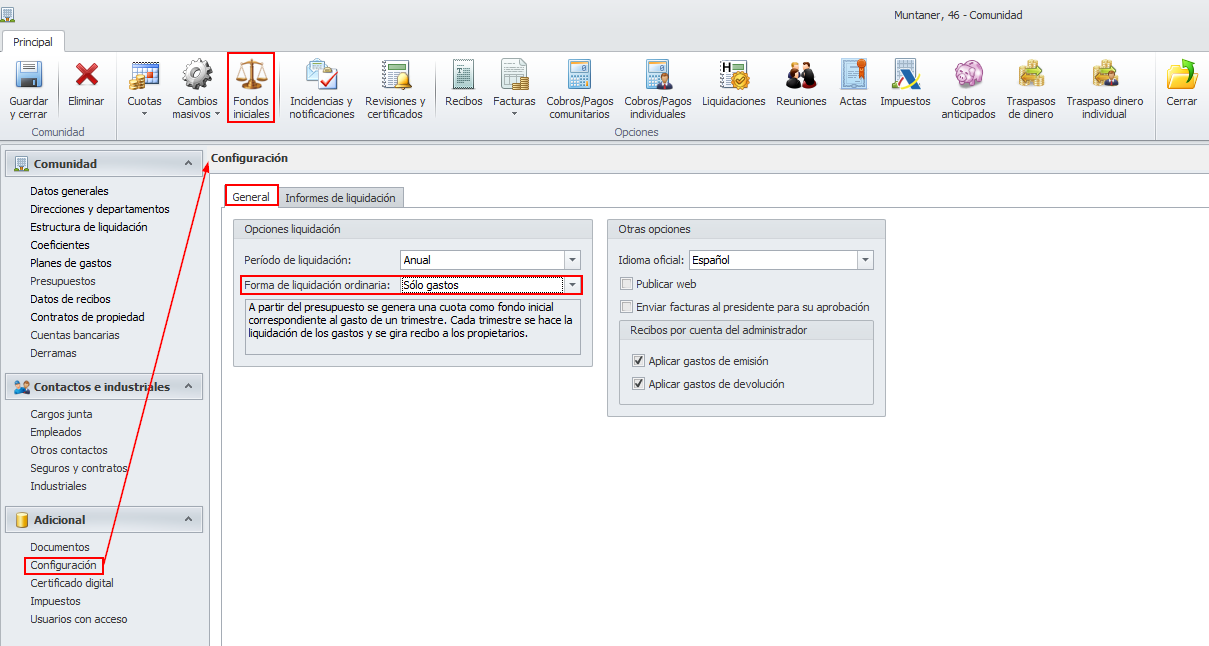This screenshot has height=646, width=1209.
Task: Click the Eliminar red X icon
Action: (87, 75)
